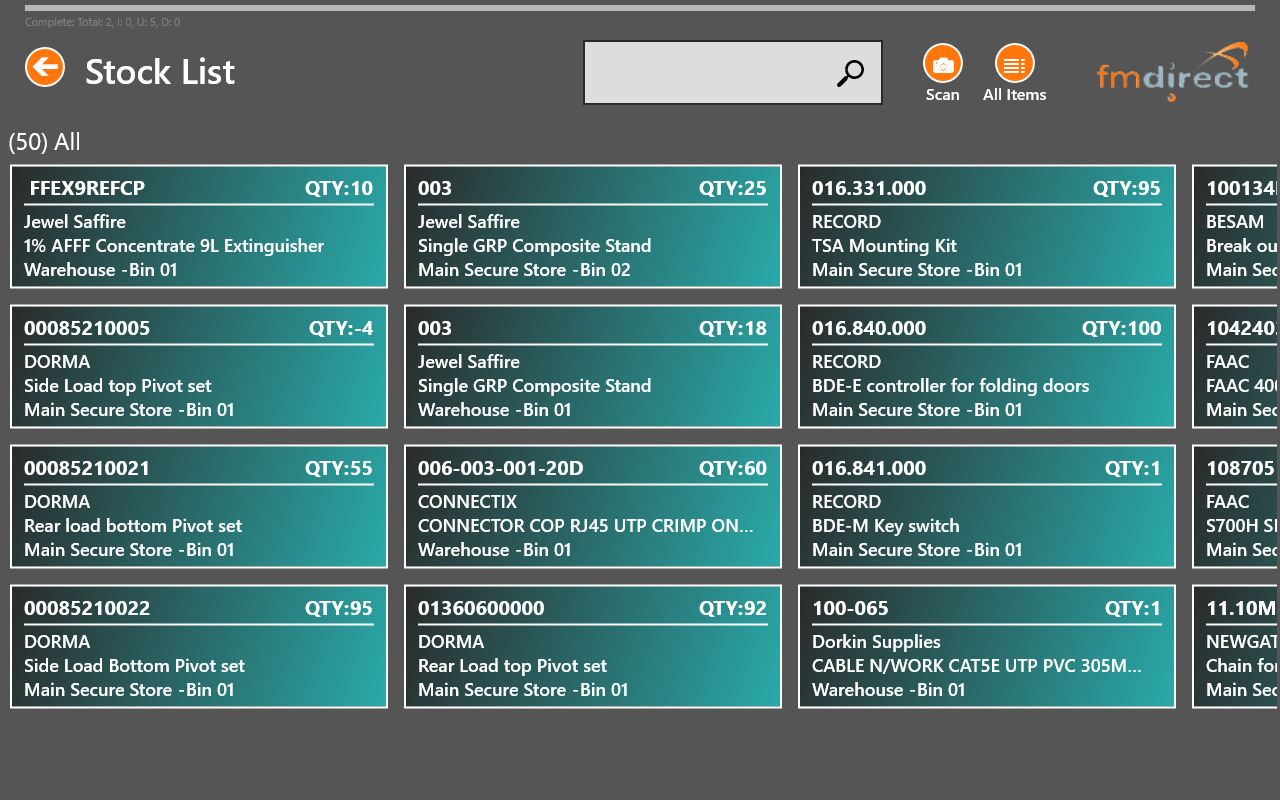
Task: Click "CABLE N/WORK CAT5E UTP PVC 305M…" text
Action: tap(977, 666)
